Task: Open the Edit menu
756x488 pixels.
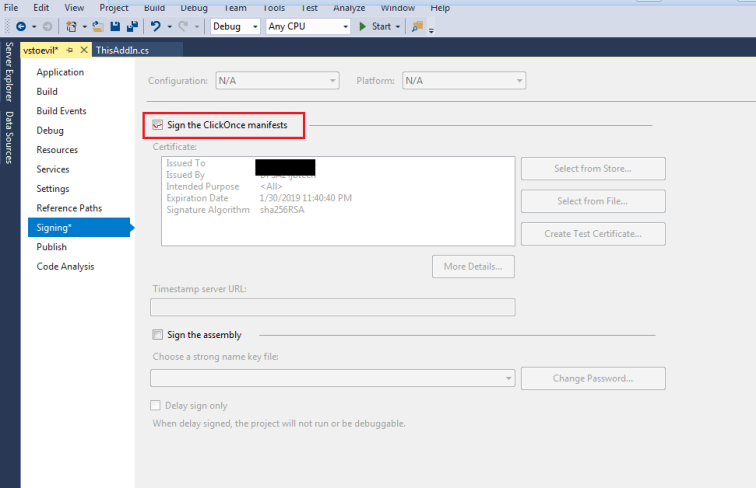Action: pos(41,8)
